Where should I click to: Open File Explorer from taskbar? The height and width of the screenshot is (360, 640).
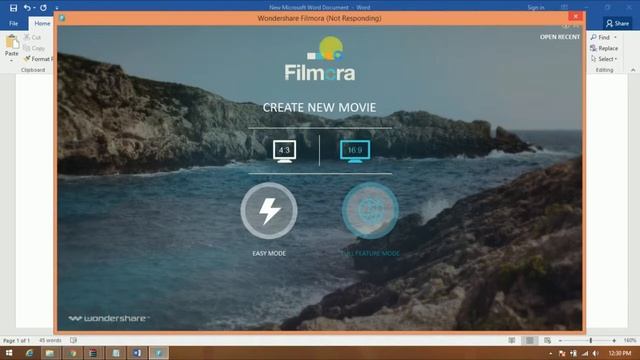[x=50, y=353]
